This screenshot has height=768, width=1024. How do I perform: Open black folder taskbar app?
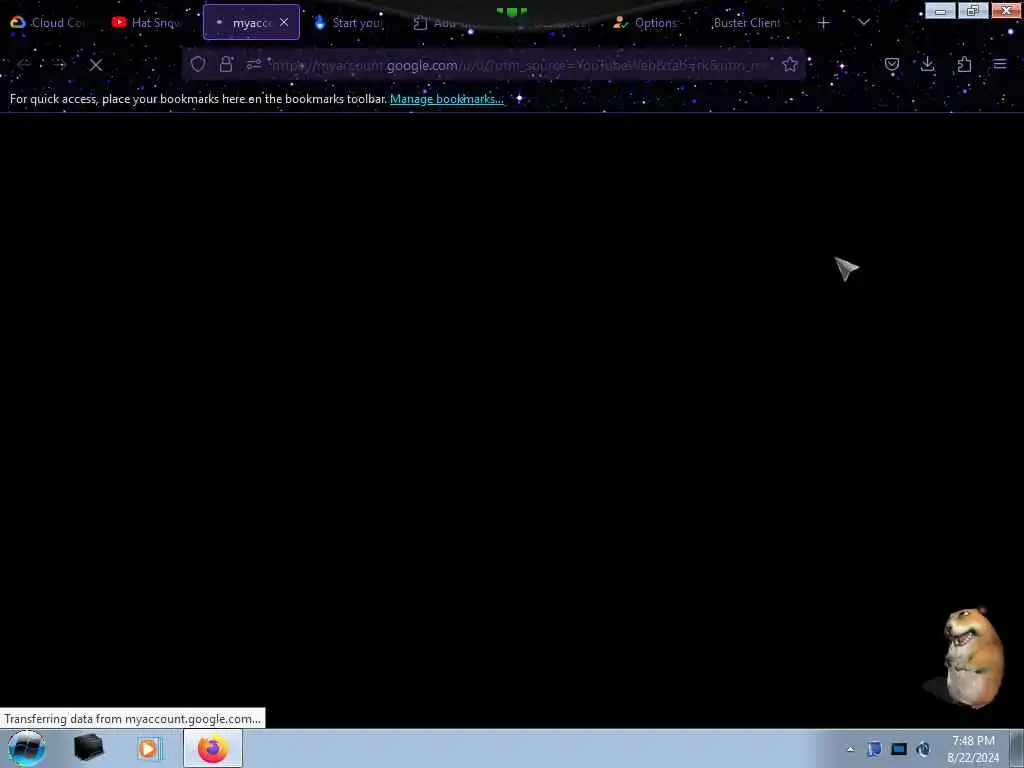pos(89,748)
